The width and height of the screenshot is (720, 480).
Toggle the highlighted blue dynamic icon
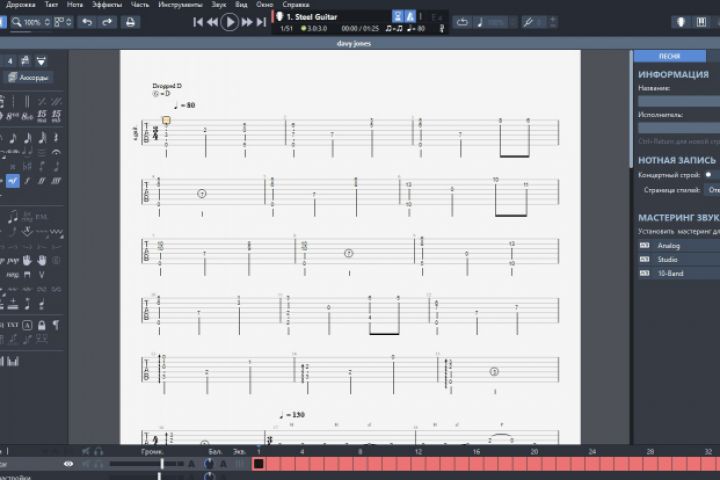click(12, 181)
